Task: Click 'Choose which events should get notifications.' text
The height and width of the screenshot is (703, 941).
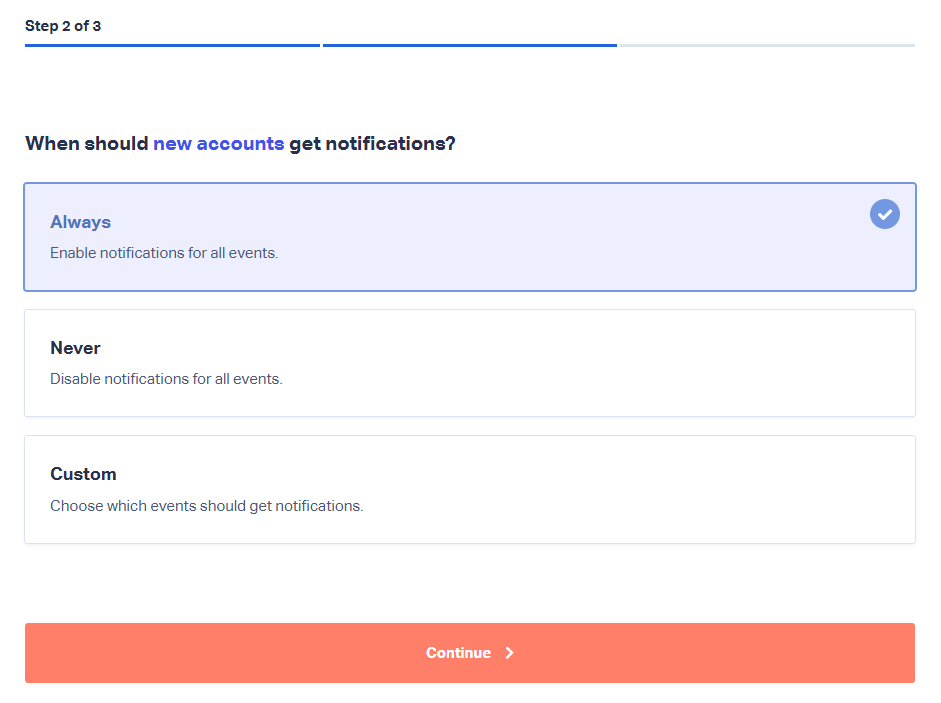Action: point(206,505)
